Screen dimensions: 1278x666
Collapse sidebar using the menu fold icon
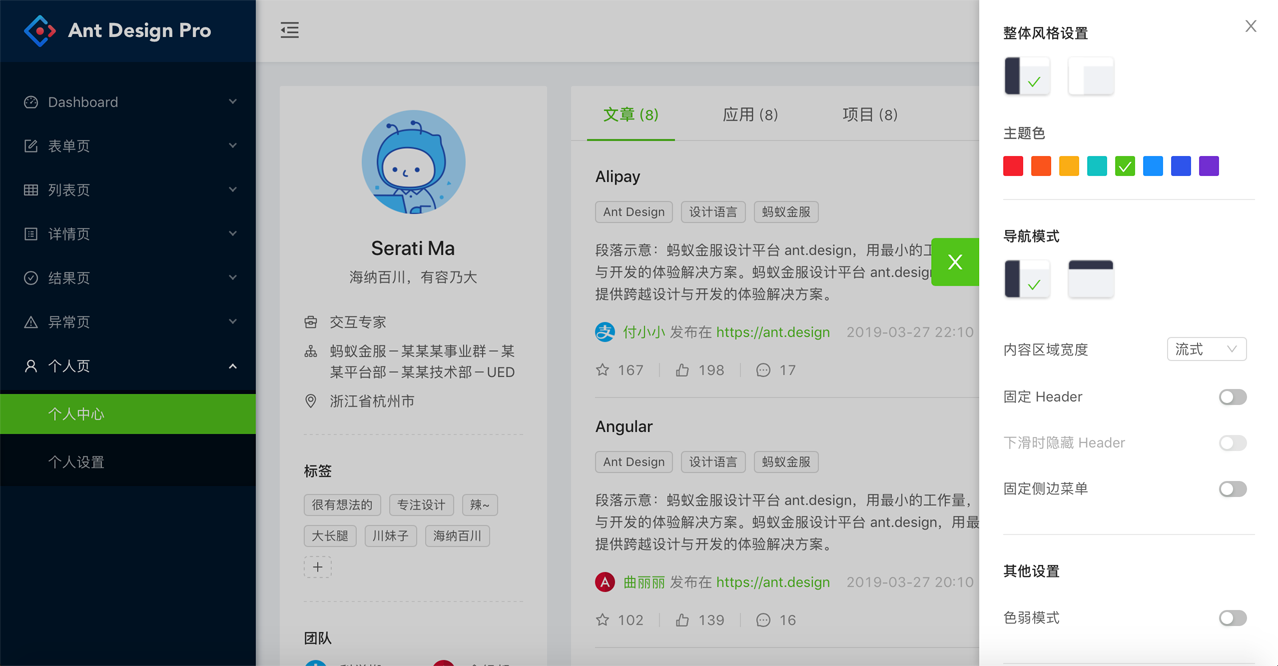point(290,30)
